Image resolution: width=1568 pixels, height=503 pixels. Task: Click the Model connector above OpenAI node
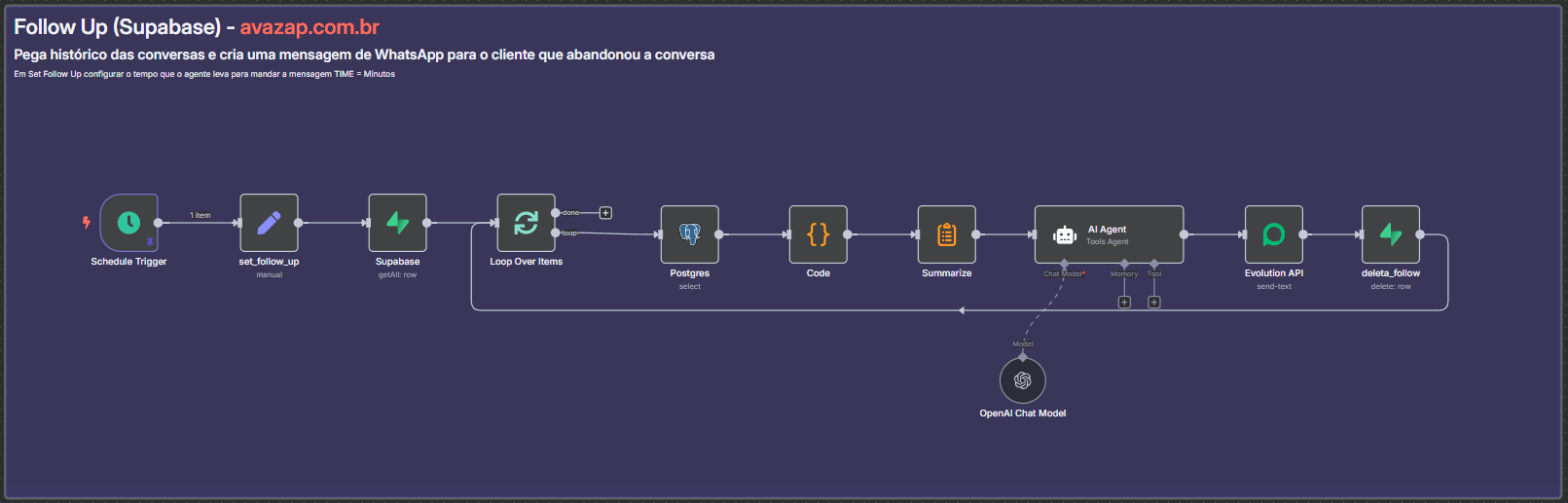pyautogui.click(x=1022, y=357)
